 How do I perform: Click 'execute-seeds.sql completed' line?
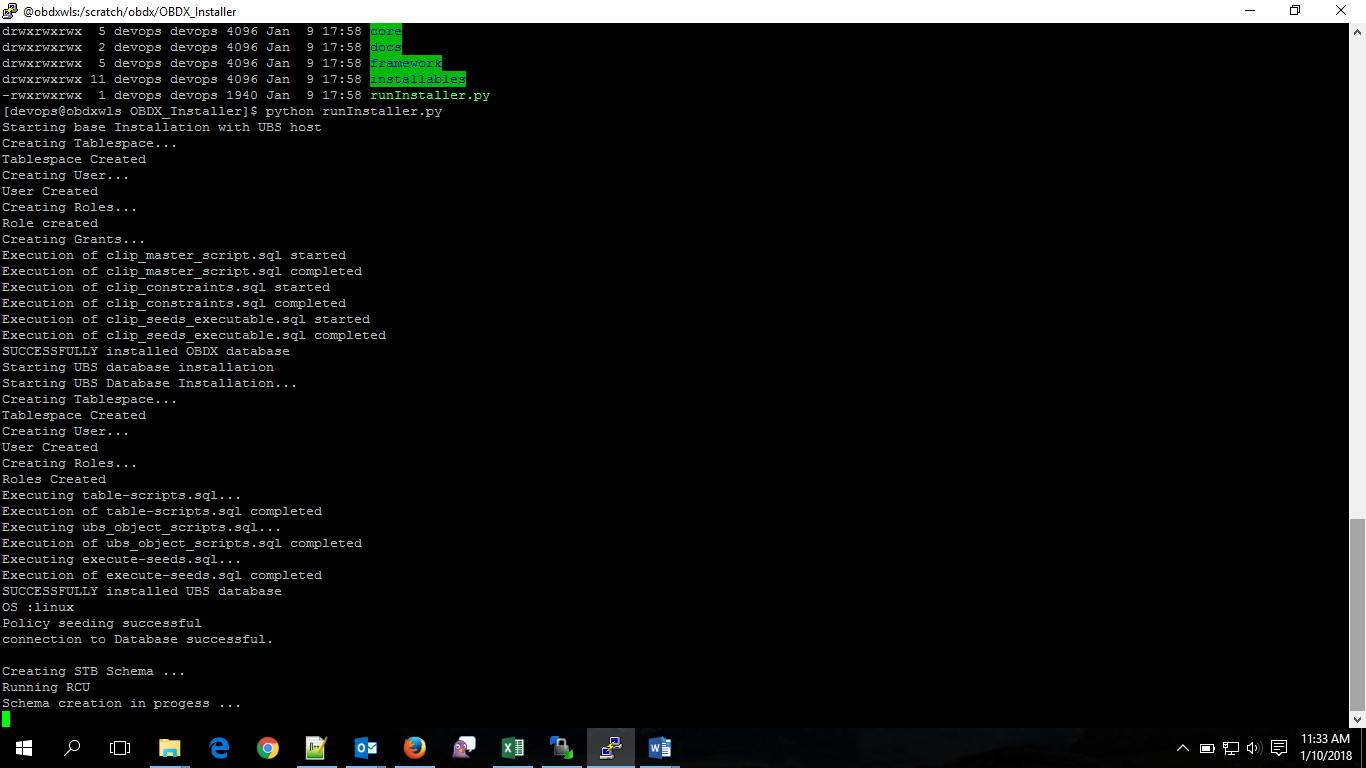214,575
